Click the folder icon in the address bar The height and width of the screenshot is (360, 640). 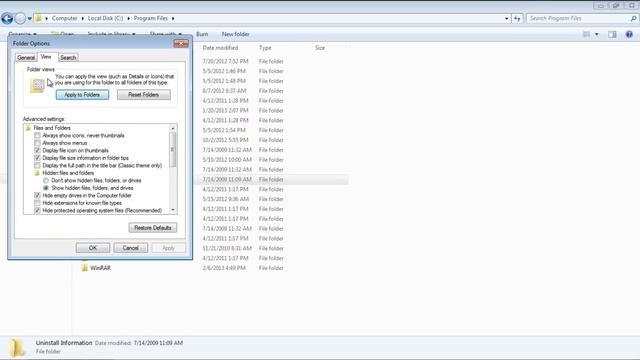tap(38, 18)
